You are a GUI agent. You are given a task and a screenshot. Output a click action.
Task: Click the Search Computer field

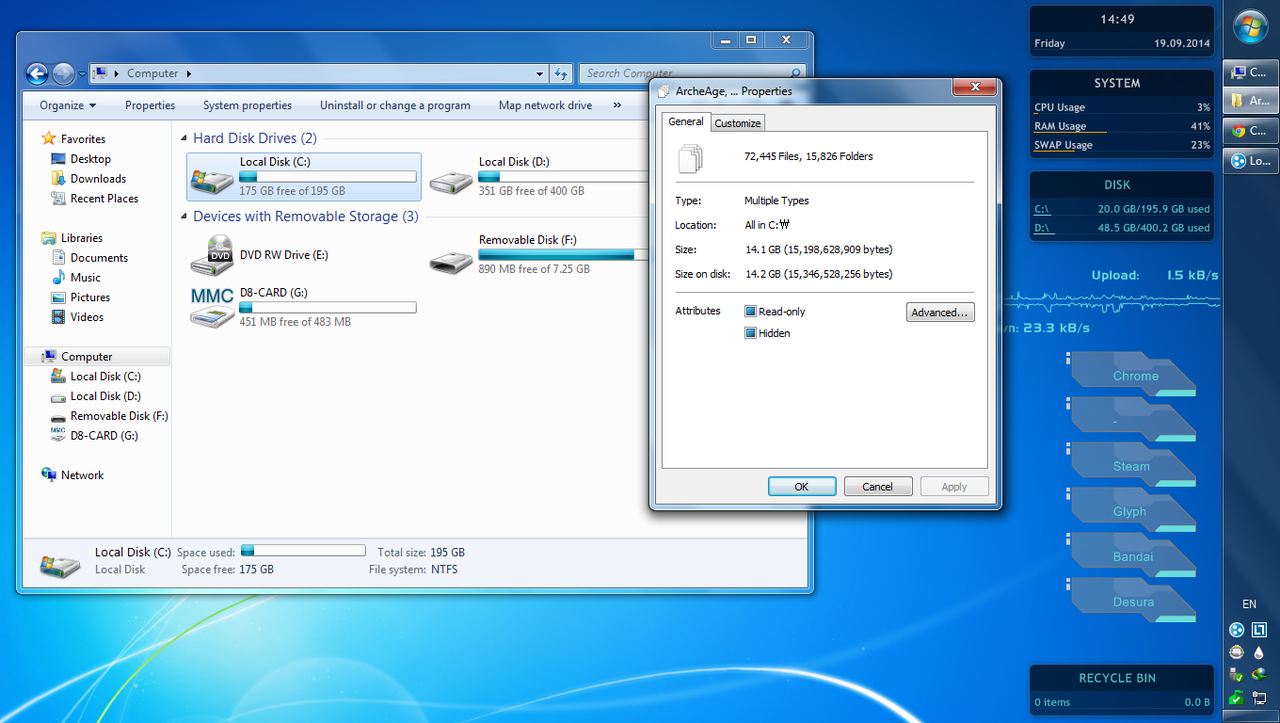(694, 73)
